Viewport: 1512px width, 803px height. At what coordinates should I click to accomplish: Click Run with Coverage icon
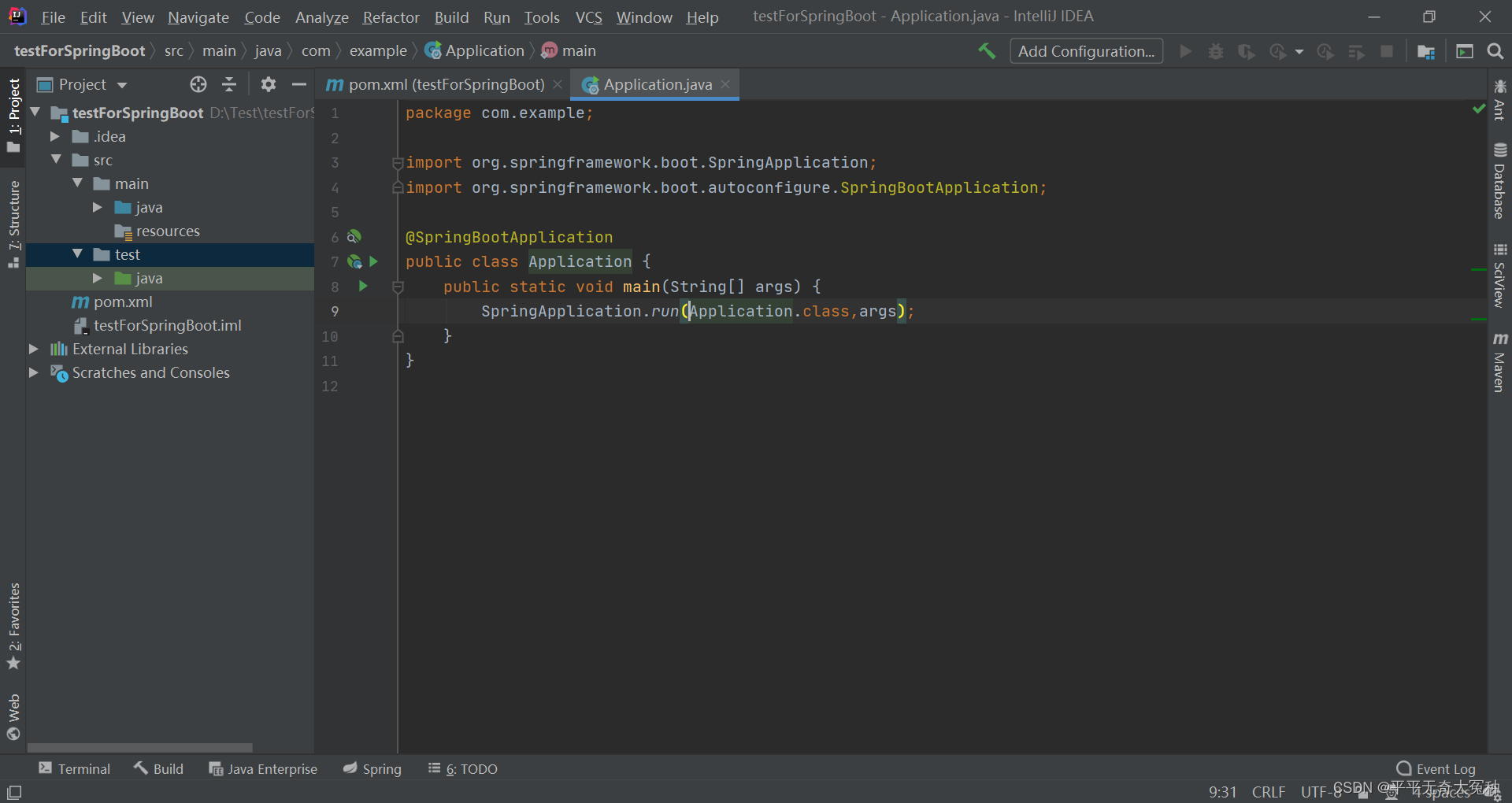tap(1247, 51)
